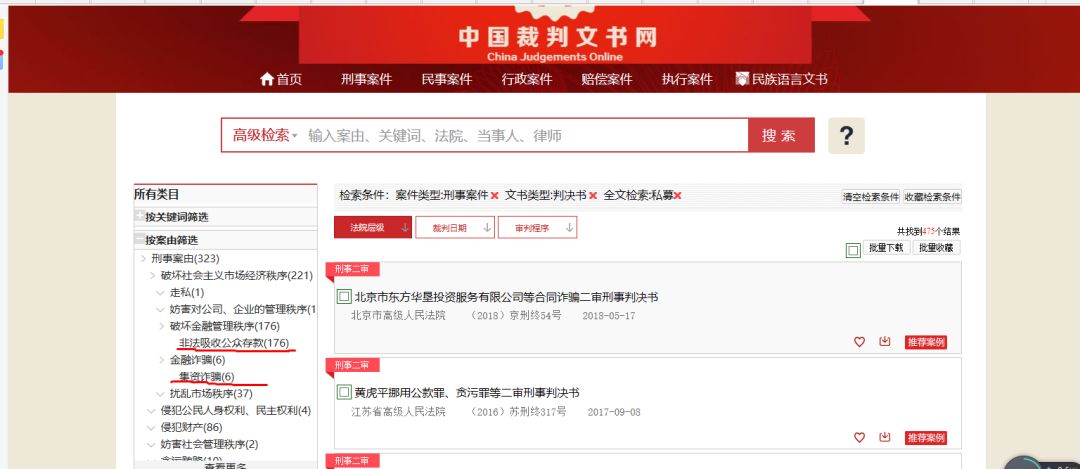The width and height of the screenshot is (1080, 469).
Task: Click the 所有类目 panel heading
Action: pyautogui.click(x=157, y=195)
